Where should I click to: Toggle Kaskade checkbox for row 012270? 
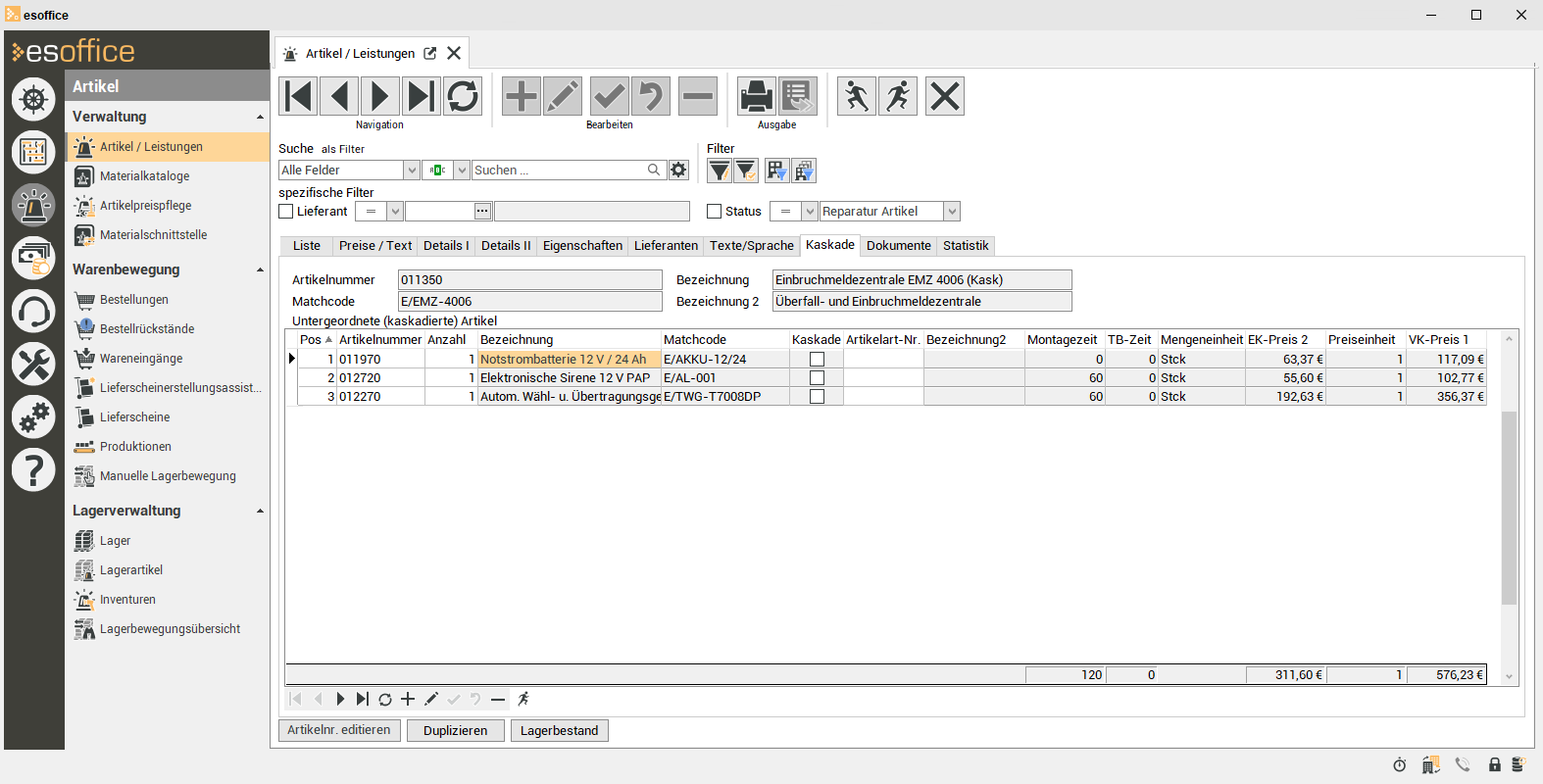click(x=817, y=397)
